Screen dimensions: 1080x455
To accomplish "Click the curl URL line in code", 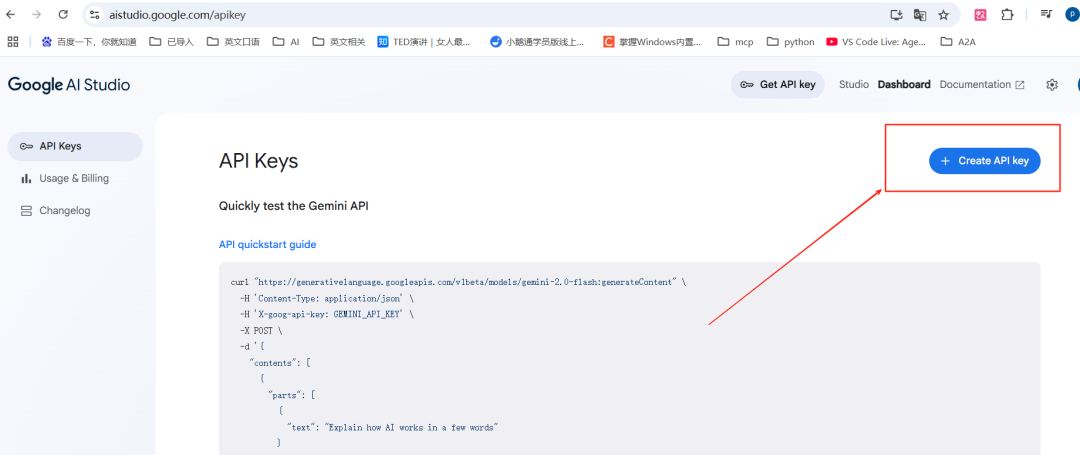I will [458, 282].
